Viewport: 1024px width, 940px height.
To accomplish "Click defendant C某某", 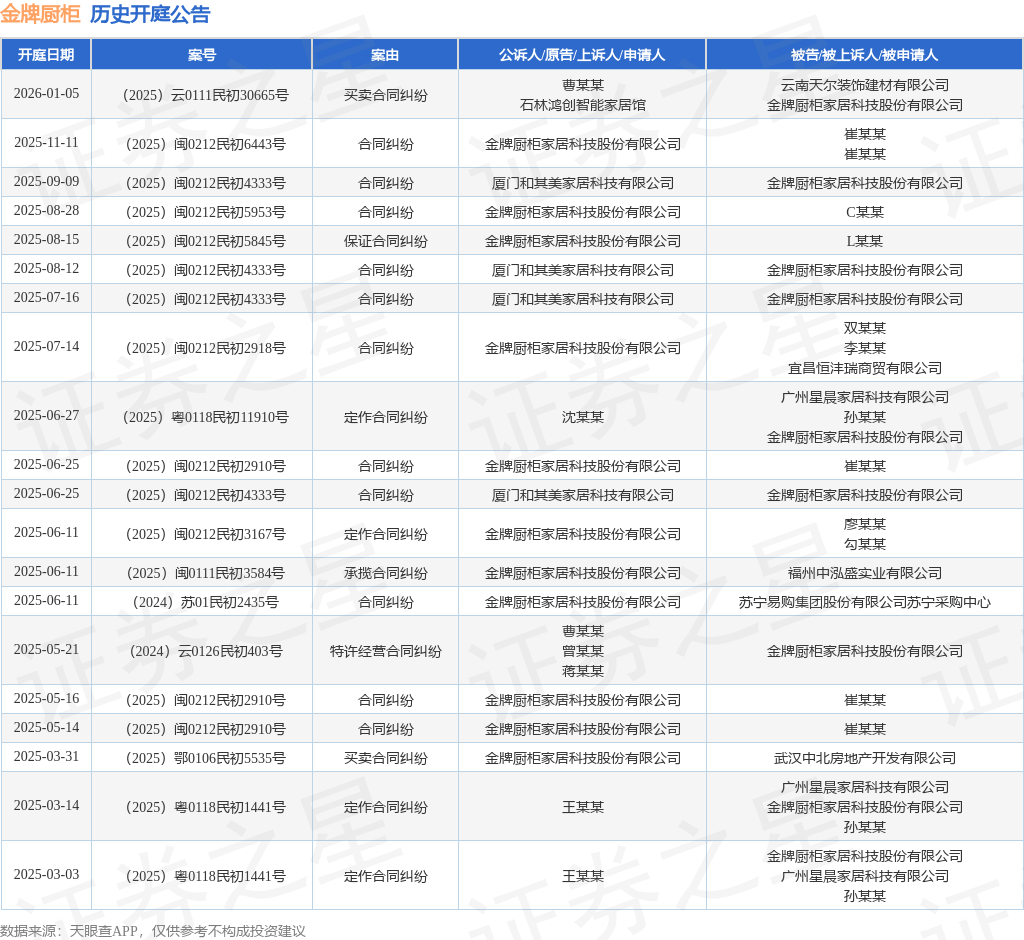I will pos(865,212).
